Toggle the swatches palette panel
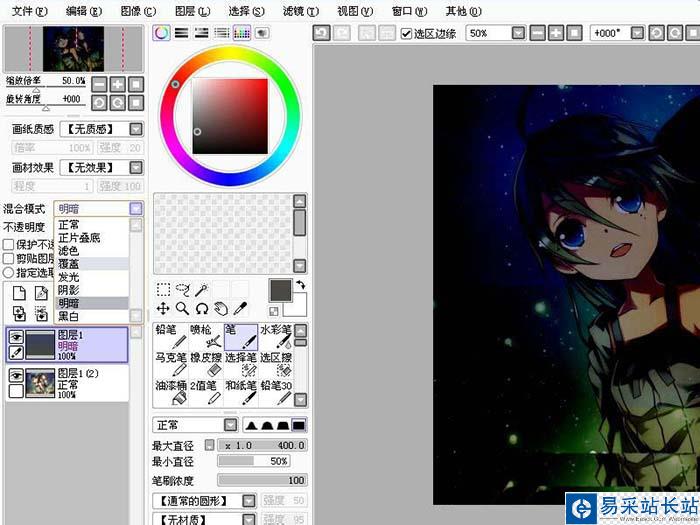Screen dimensions: 700x525 [242, 33]
